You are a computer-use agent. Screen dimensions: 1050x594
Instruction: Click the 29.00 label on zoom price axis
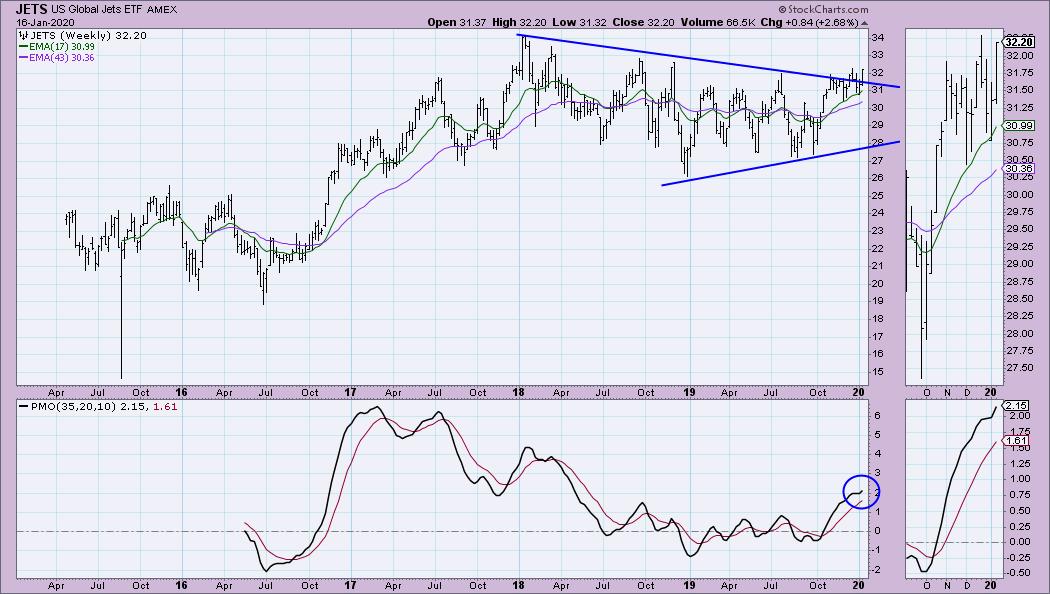pos(1019,264)
